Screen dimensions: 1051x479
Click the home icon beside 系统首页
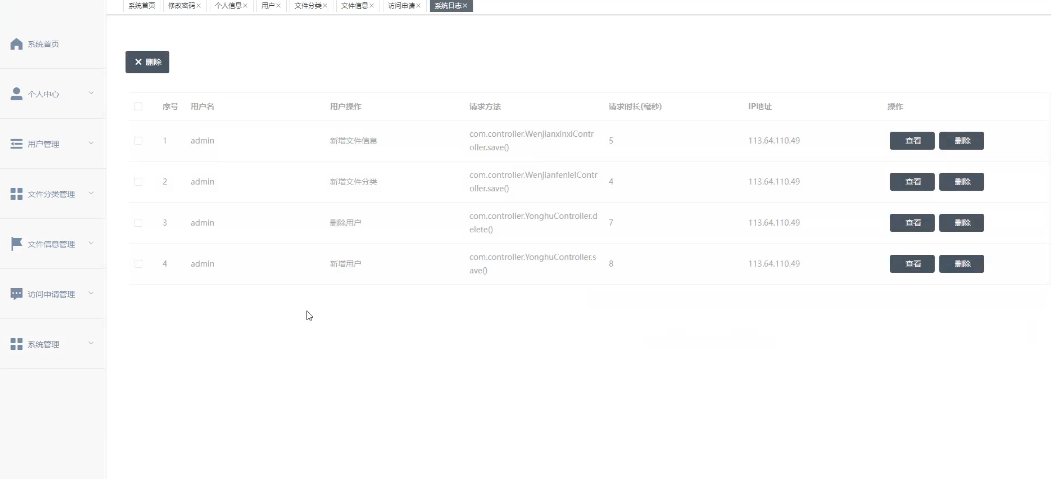(16, 44)
